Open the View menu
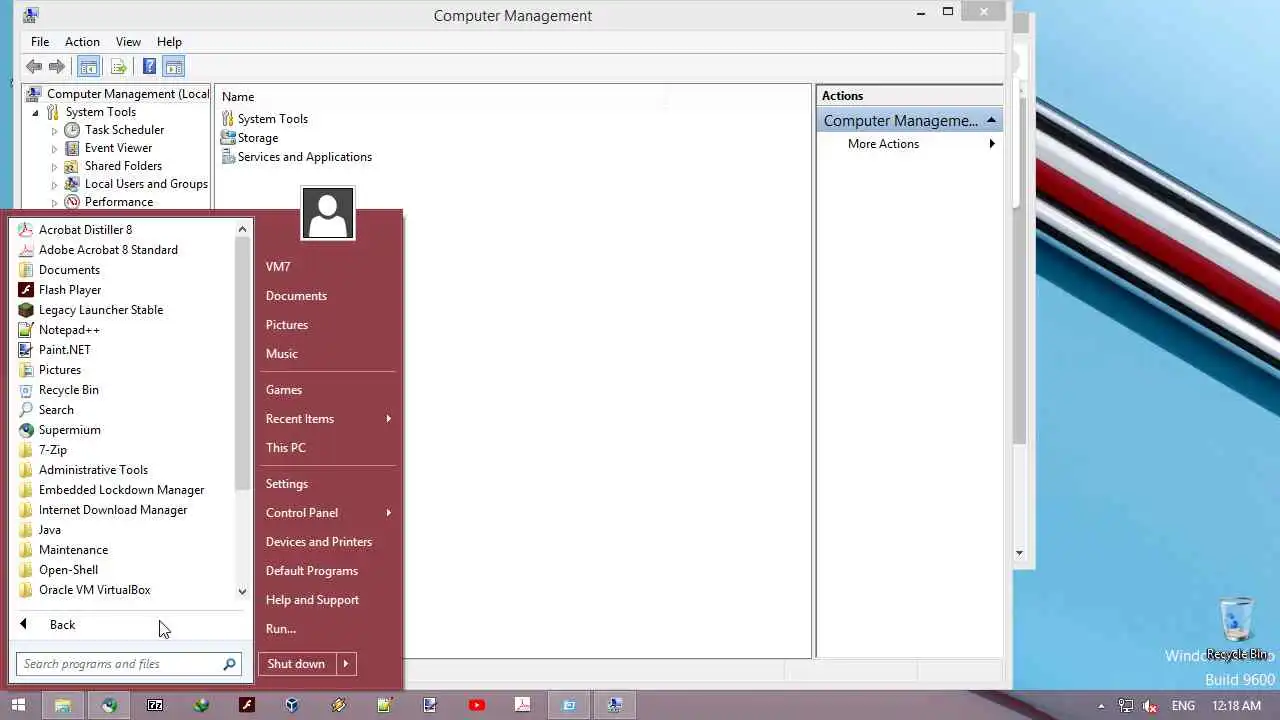Image resolution: width=1280 pixels, height=720 pixels. coord(128,41)
